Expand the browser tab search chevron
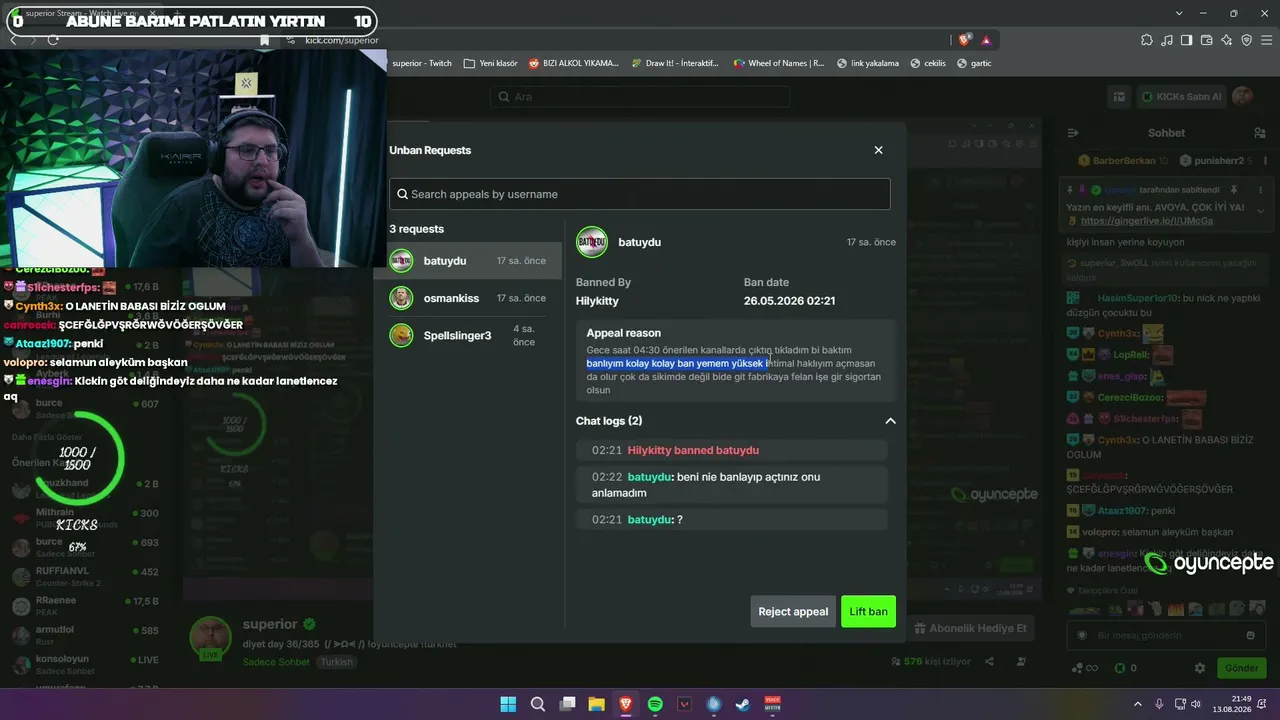Viewport: 1280px width, 720px height. tap(1180, 13)
